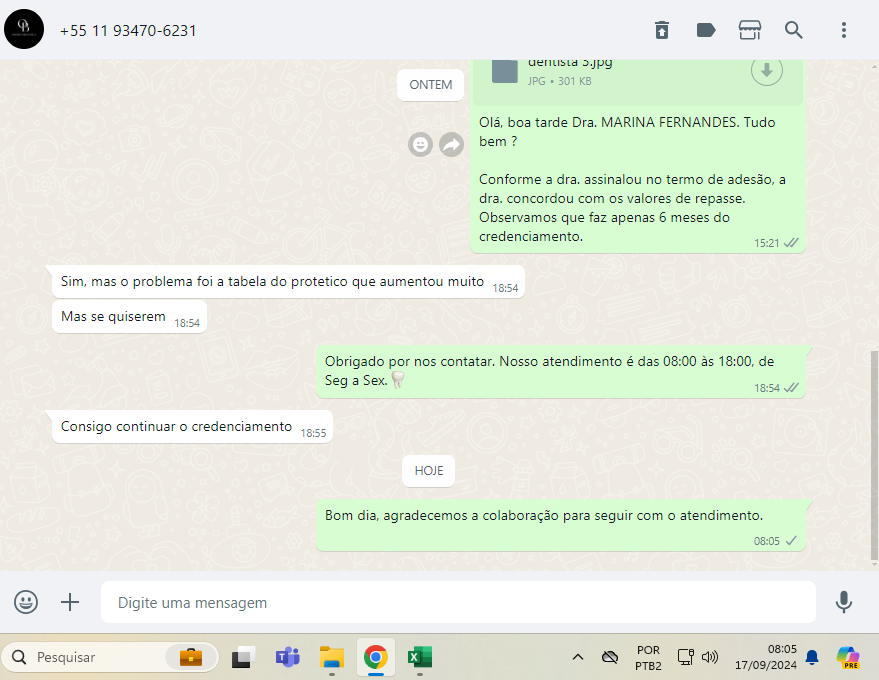Click the plus attach button
Image resolution: width=879 pixels, height=680 pixels.
click(70, 602)
